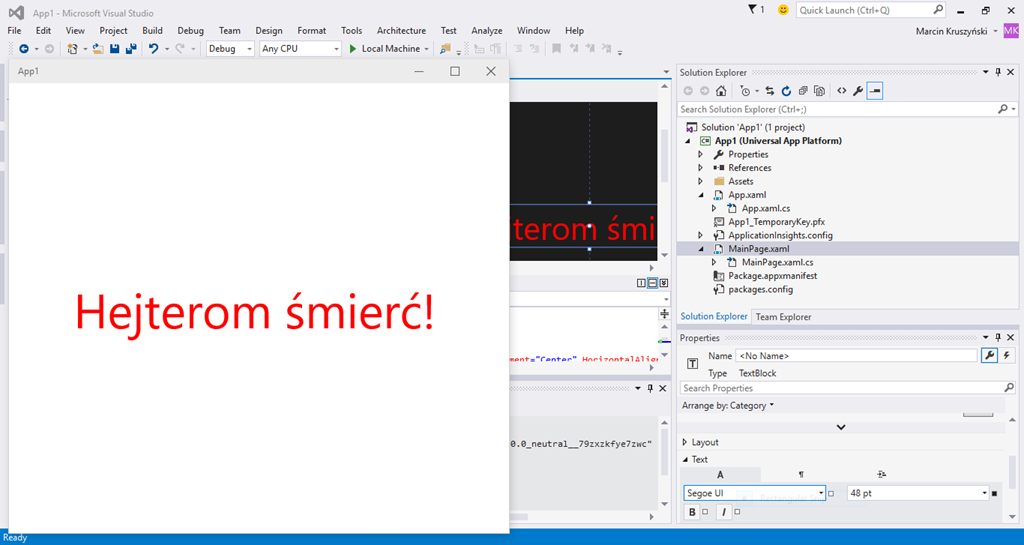Screen dimensions: 1024x545
Task: Click the magnifier icon in Search Properties
Action: 1009,388
